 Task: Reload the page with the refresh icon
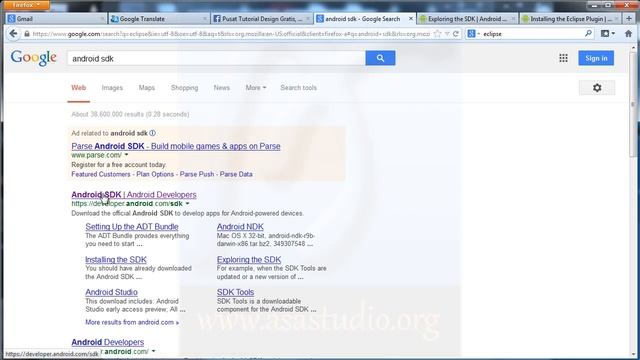click(456, 34)
